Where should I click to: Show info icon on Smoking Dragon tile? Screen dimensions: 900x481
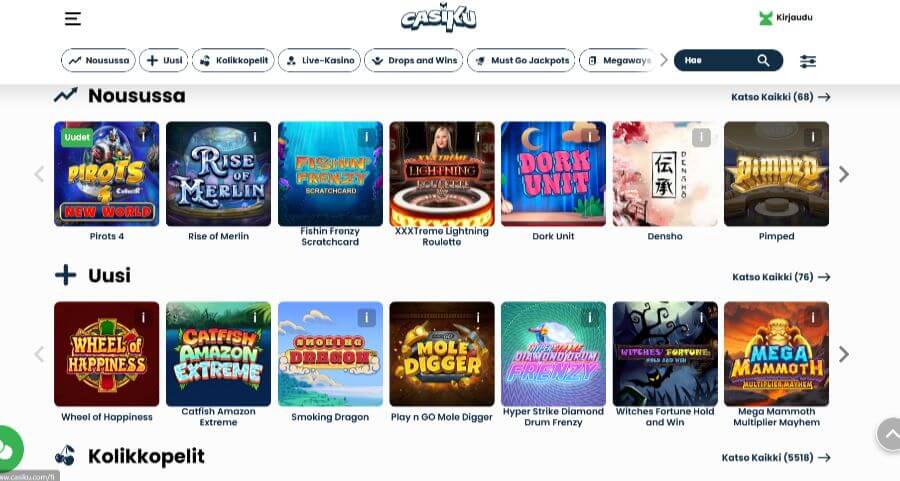pos(366,317)
